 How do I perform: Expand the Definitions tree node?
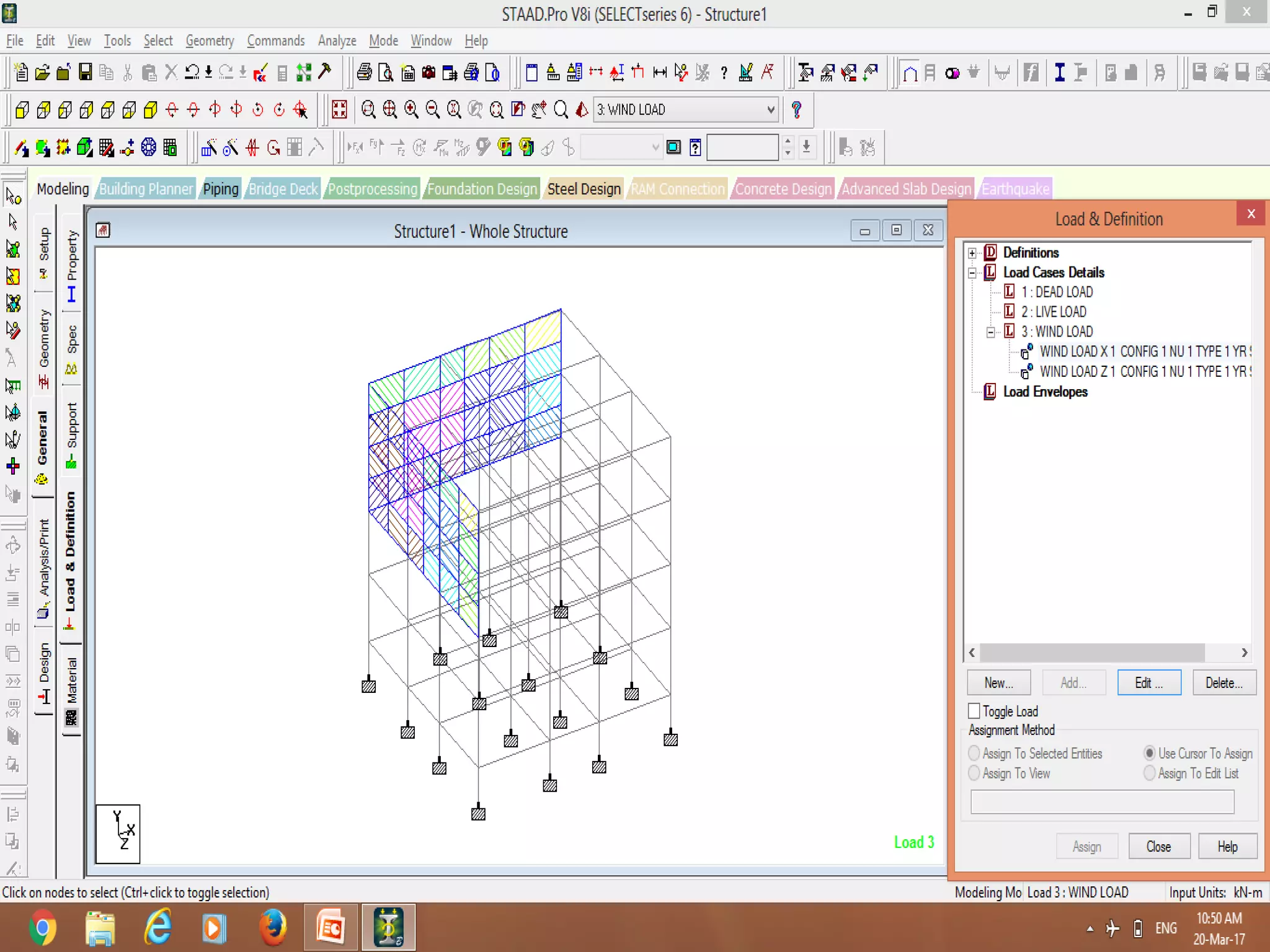pos(972,253)
